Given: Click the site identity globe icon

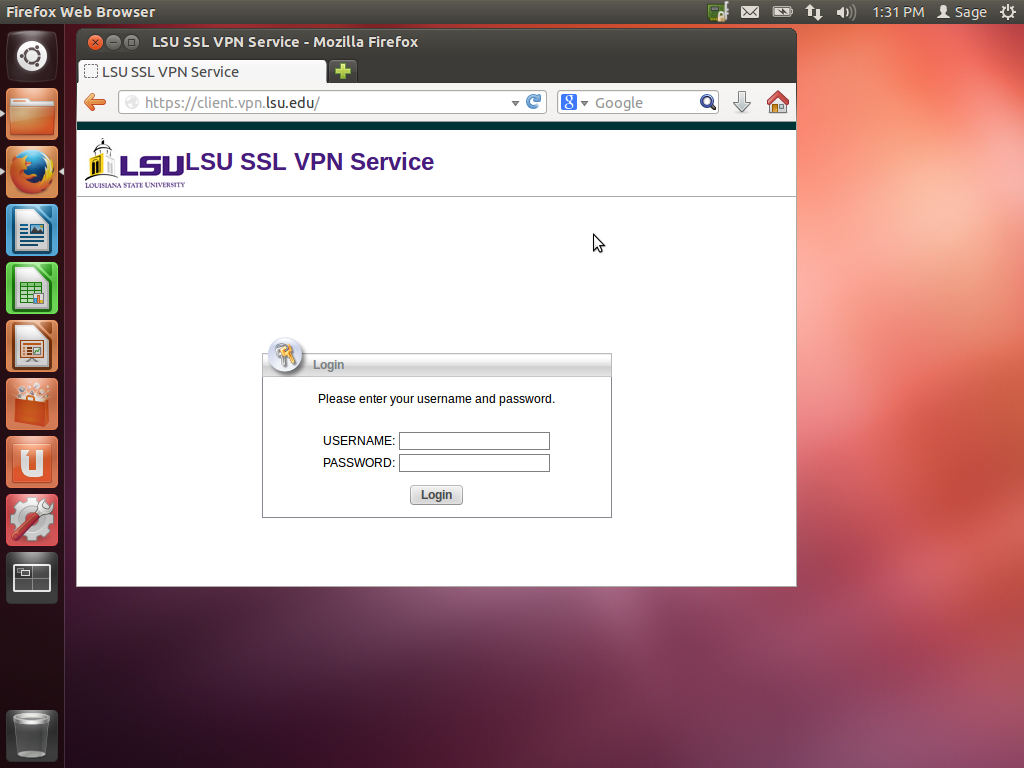Looking at the screenshot, I should [x=132, y=103].
